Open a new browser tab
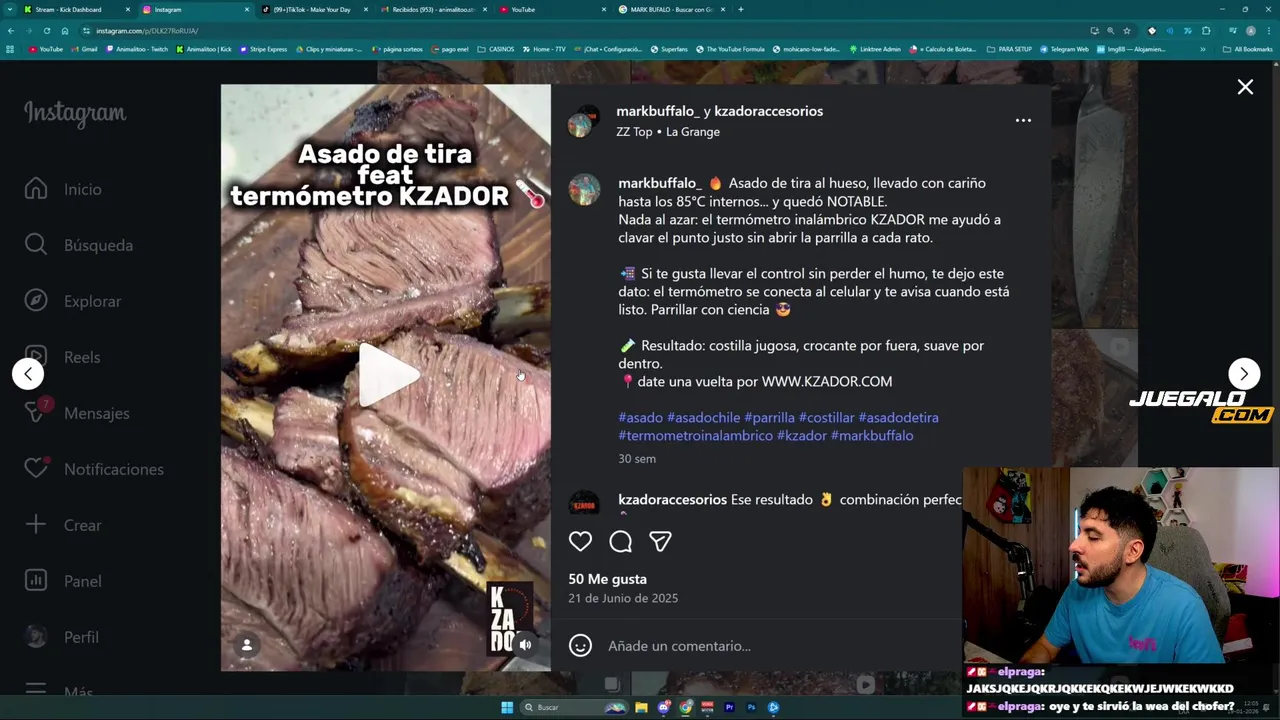 tap(740, 9)
